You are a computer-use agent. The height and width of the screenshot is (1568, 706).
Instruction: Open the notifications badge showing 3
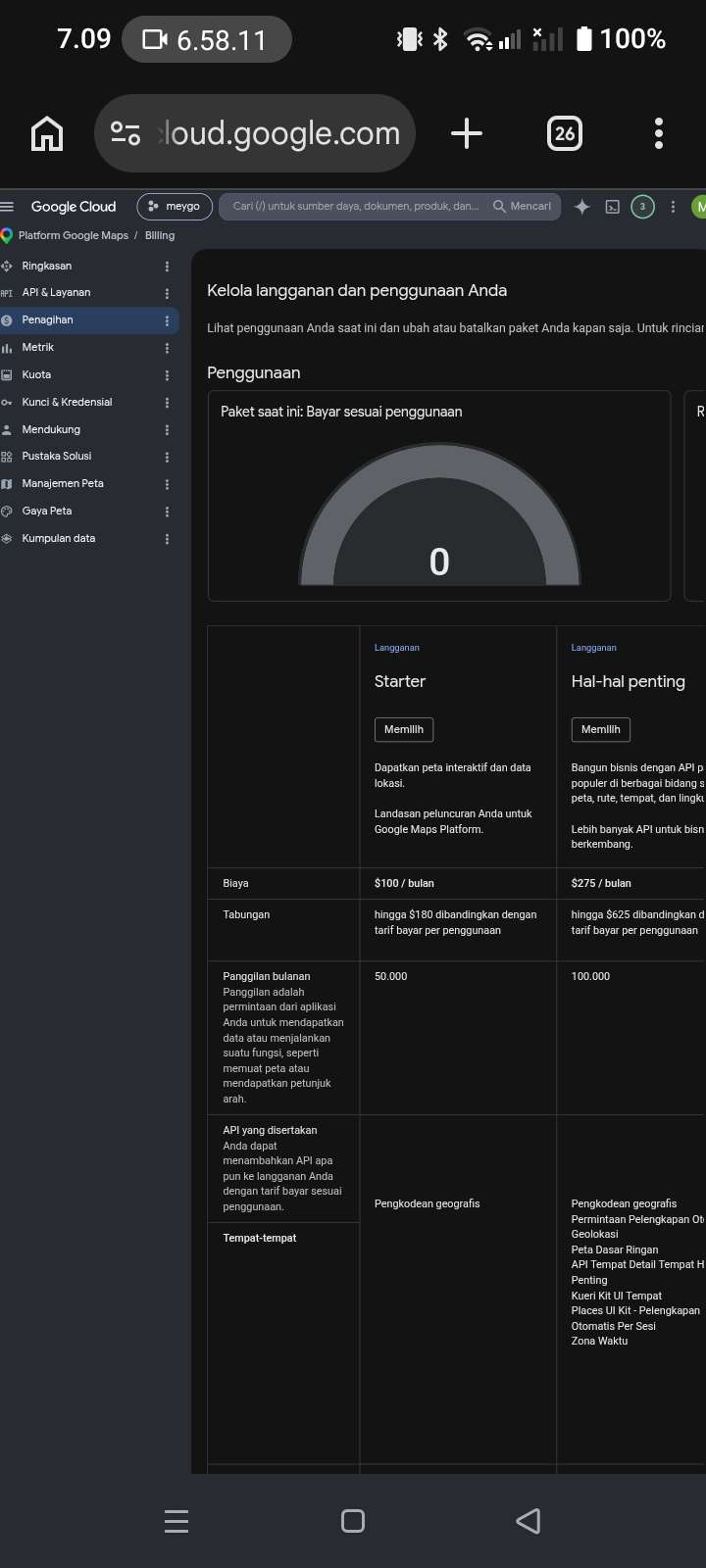click(x=642, y=207)
